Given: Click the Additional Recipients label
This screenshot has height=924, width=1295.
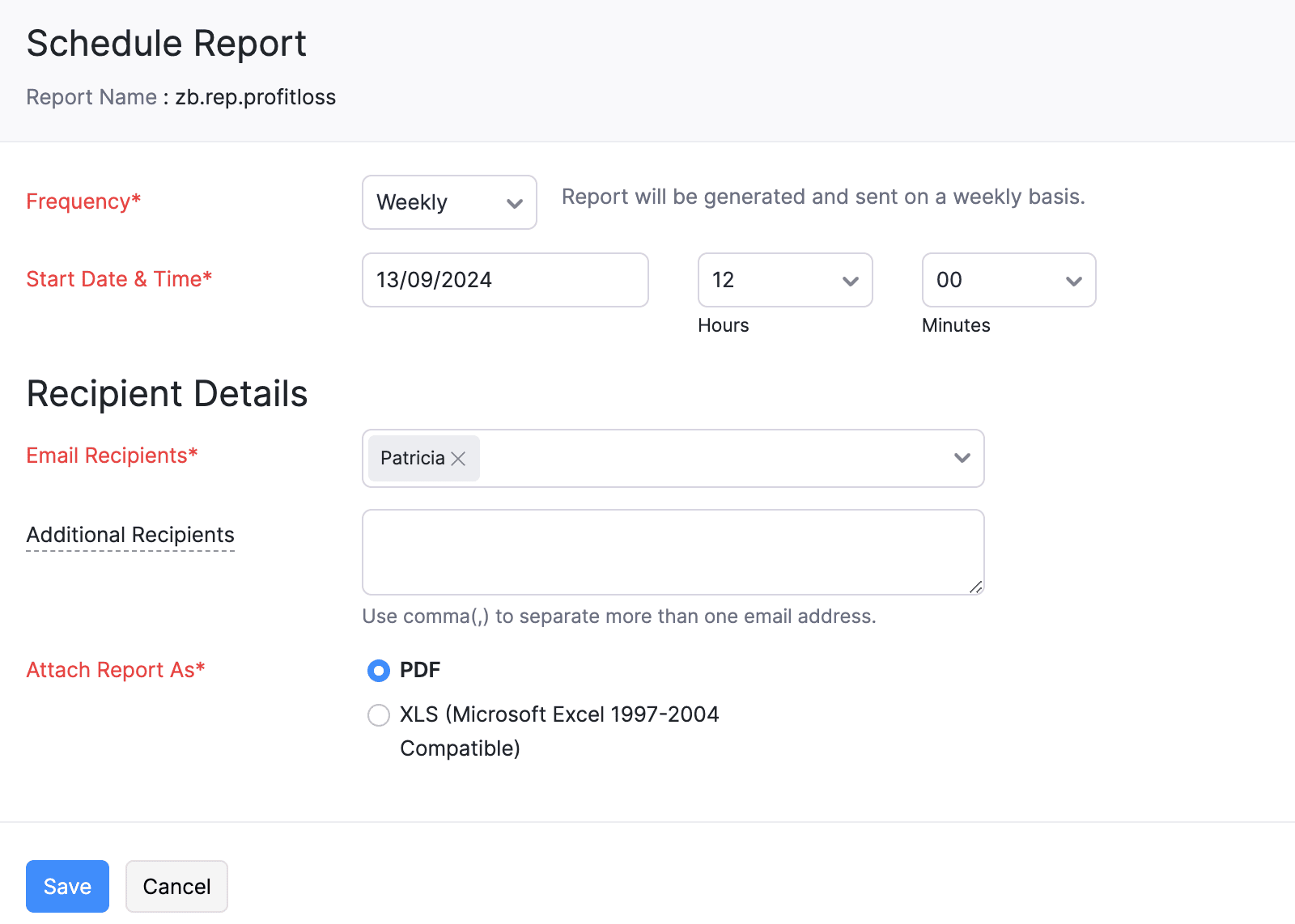Looking at the screenshot, I should pos(130,534).
